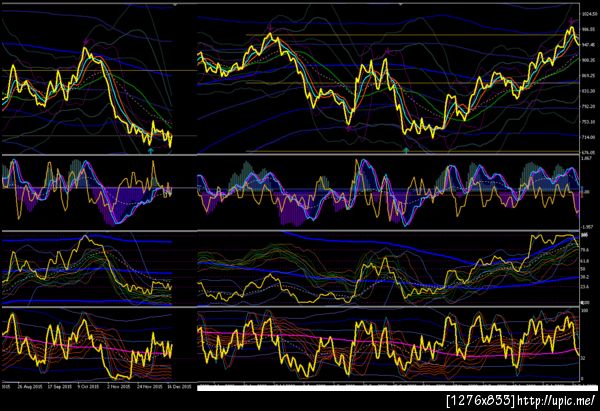Click the 831.30 price axis value
The image size is (600, 411).
point(588,91)
